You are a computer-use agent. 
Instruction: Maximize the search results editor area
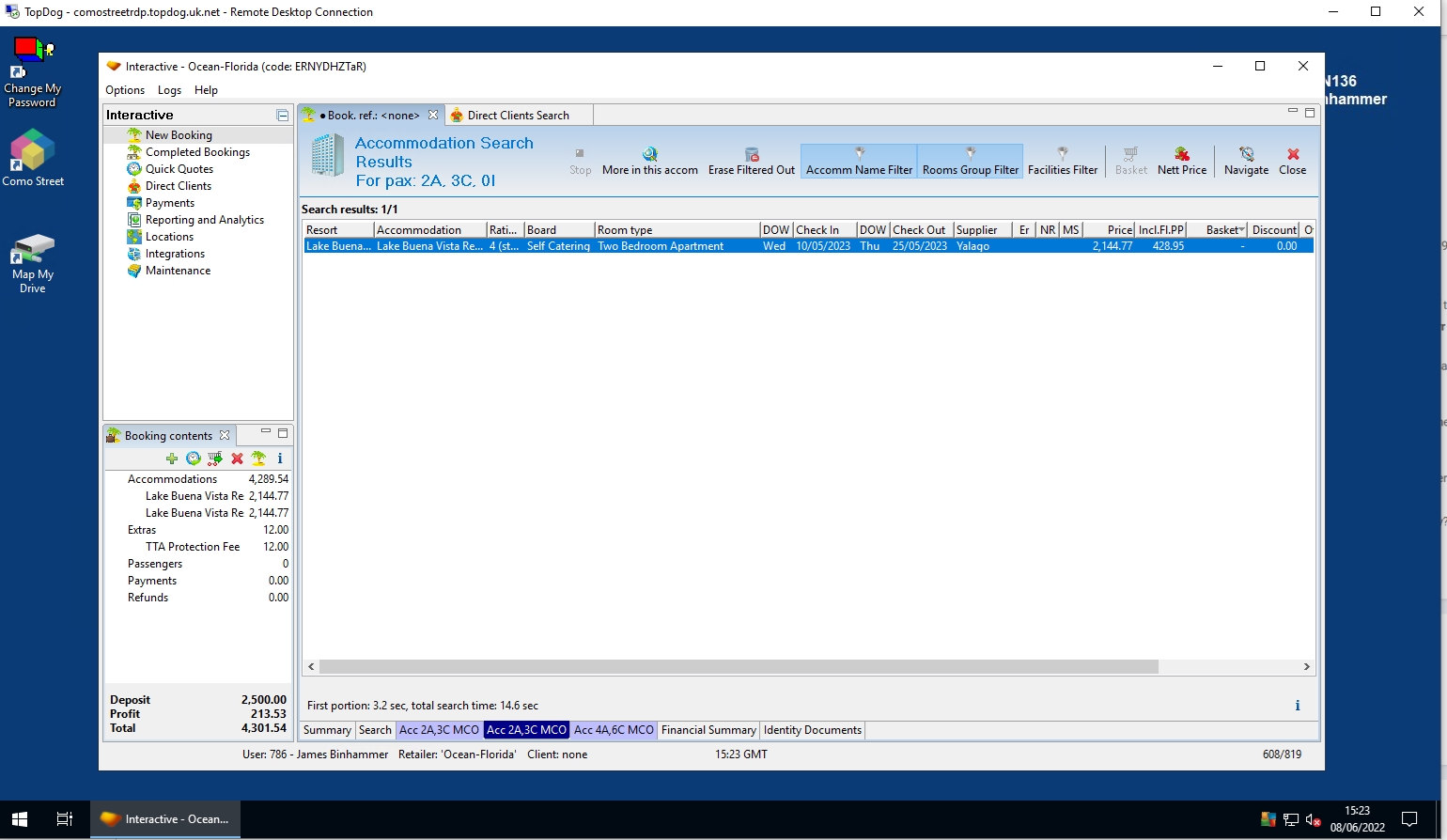point(1310,112)
